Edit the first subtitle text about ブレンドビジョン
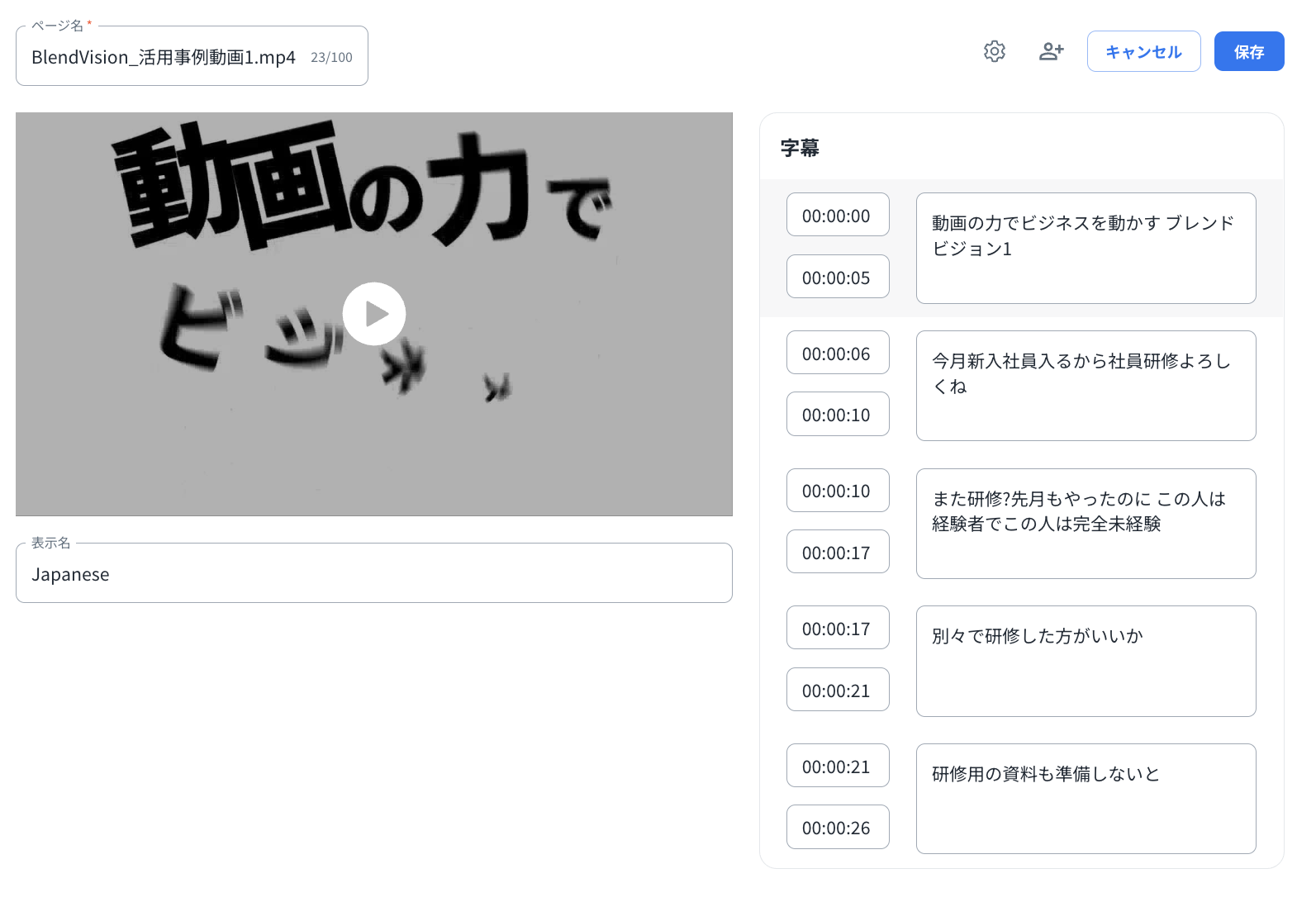1316x902 pixels. pos(1085,248)
